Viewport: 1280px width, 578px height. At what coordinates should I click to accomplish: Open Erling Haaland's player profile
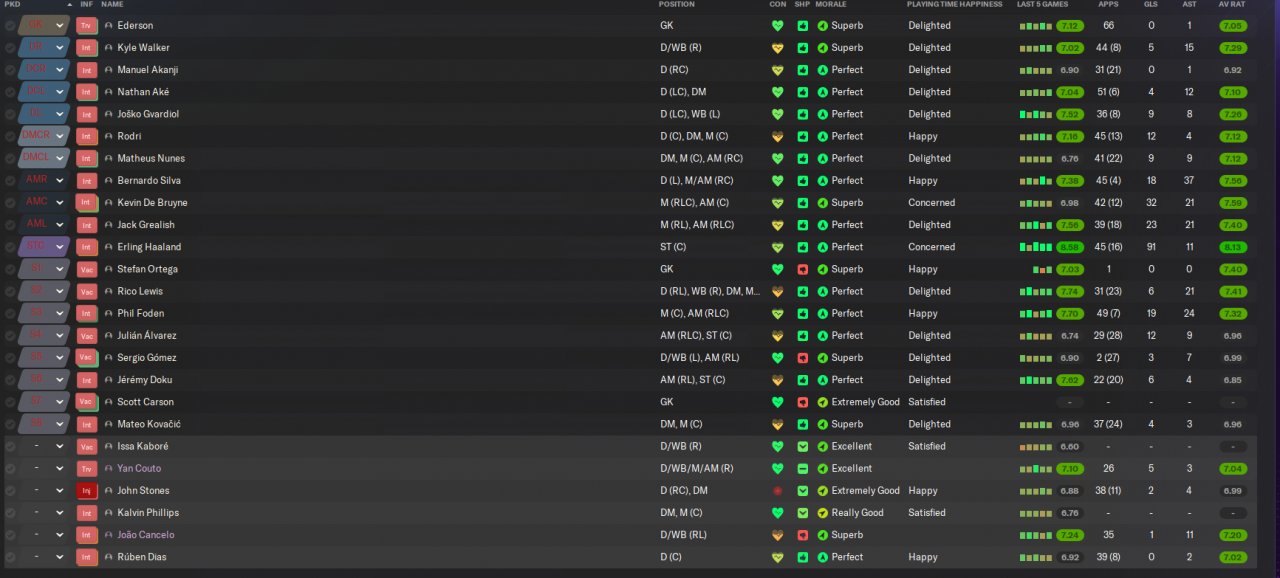click(x=149, y=247)
